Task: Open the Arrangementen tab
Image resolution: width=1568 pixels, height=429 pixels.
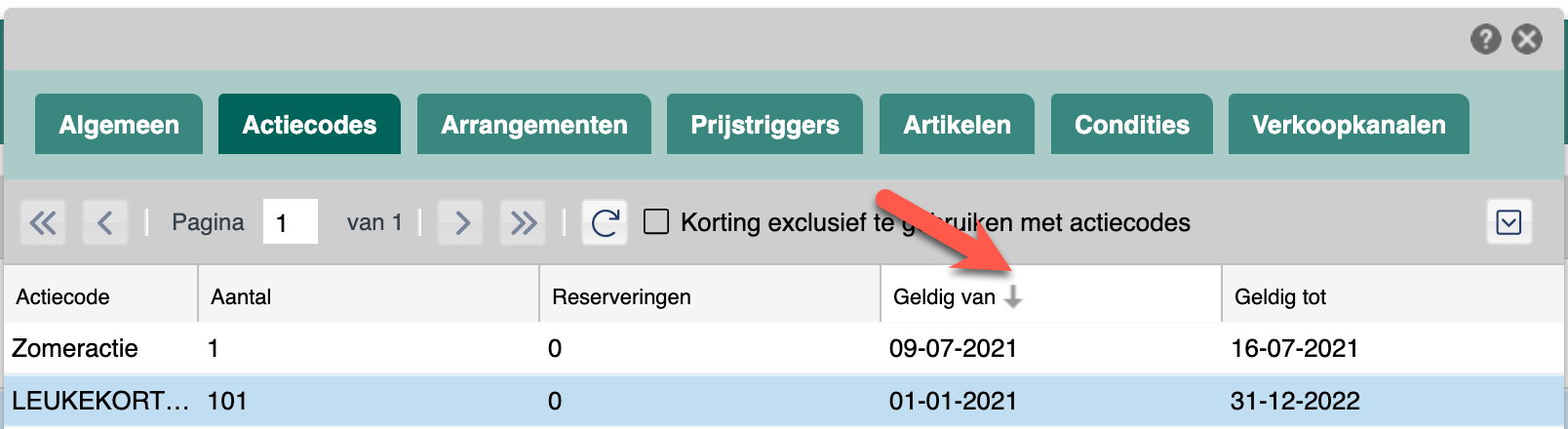Action: click(x=534, y=124)
